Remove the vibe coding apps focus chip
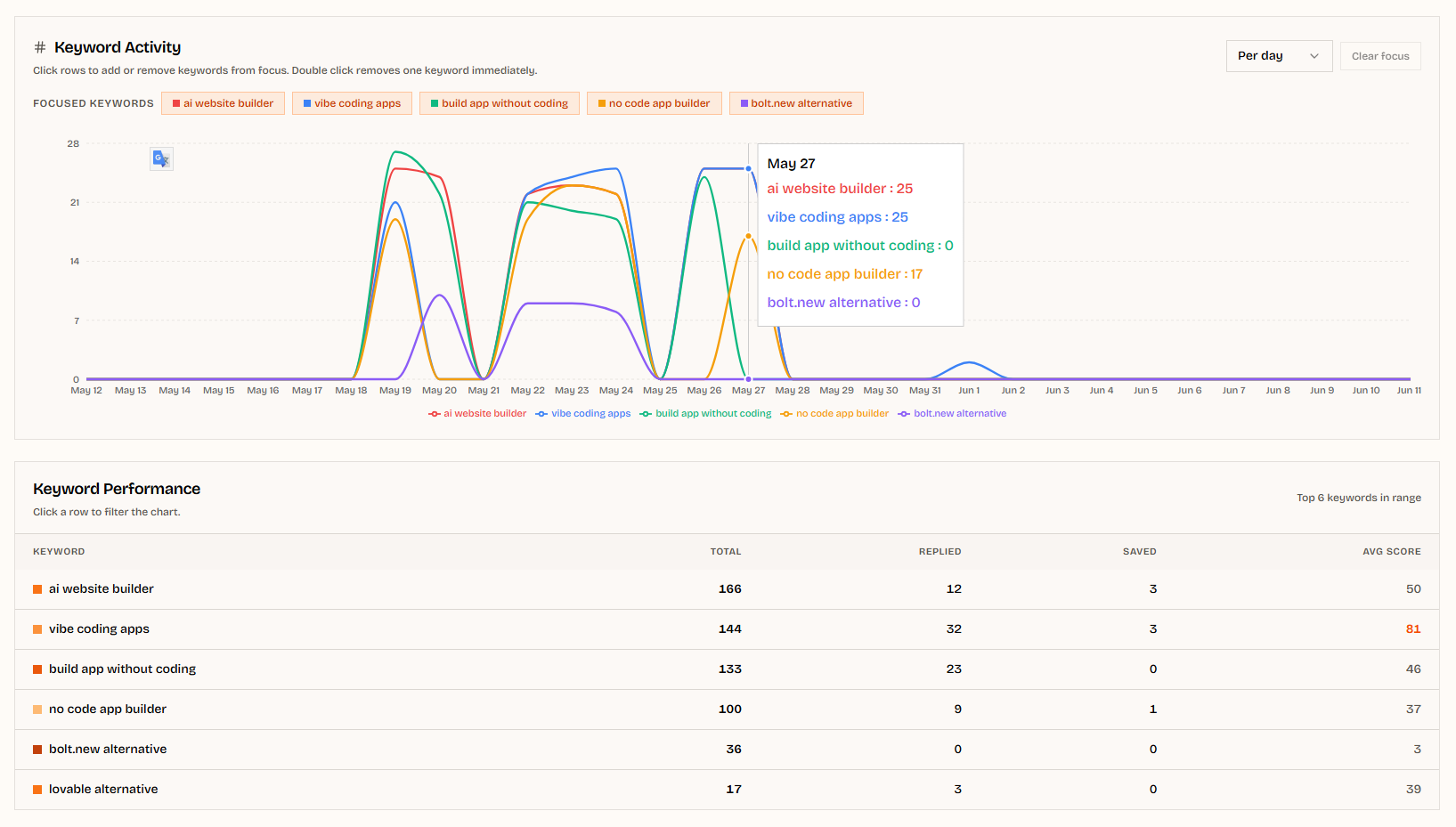Viewport: 1456px width, 827px height. tap(352, 103)
